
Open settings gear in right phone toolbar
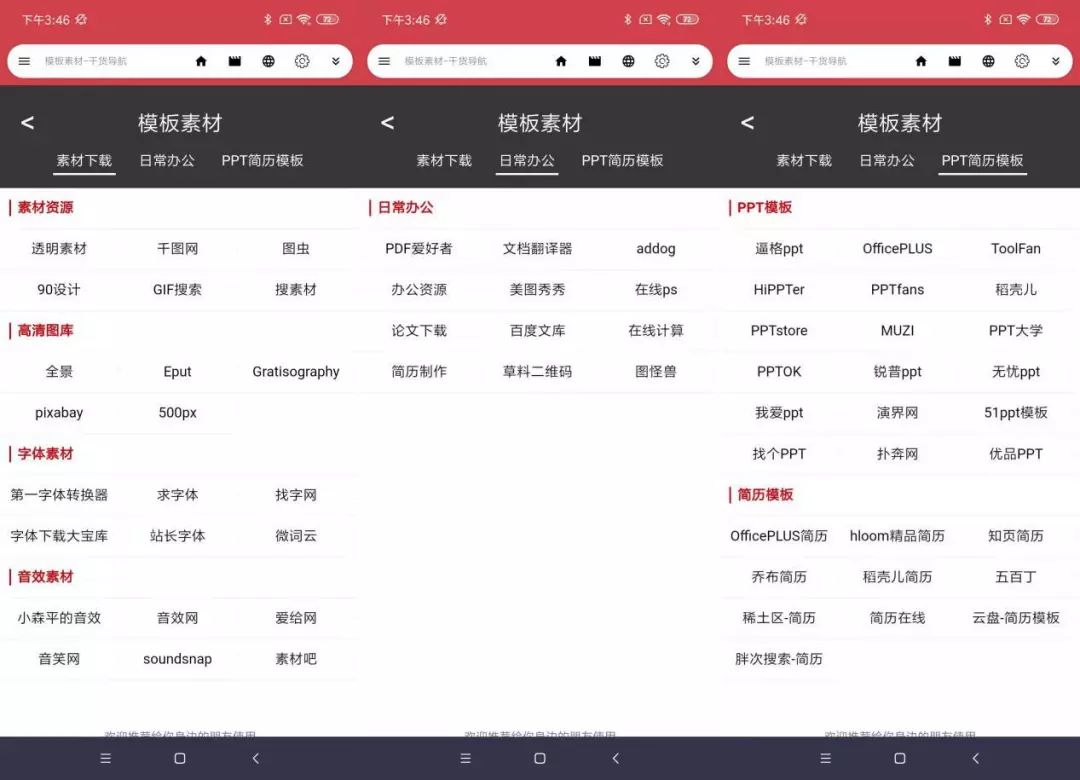click(x=1022, y=61)
